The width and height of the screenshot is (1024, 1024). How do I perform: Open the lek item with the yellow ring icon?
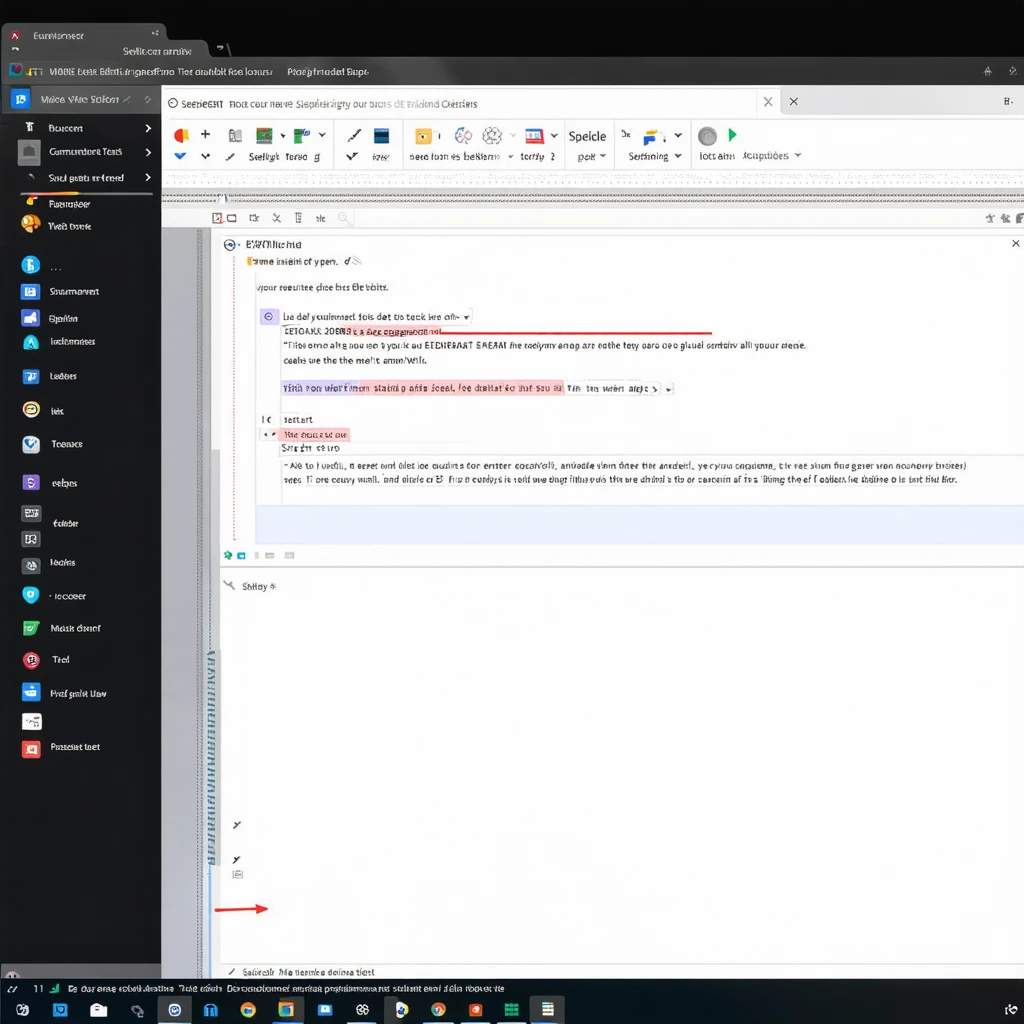tap(43, 410)
